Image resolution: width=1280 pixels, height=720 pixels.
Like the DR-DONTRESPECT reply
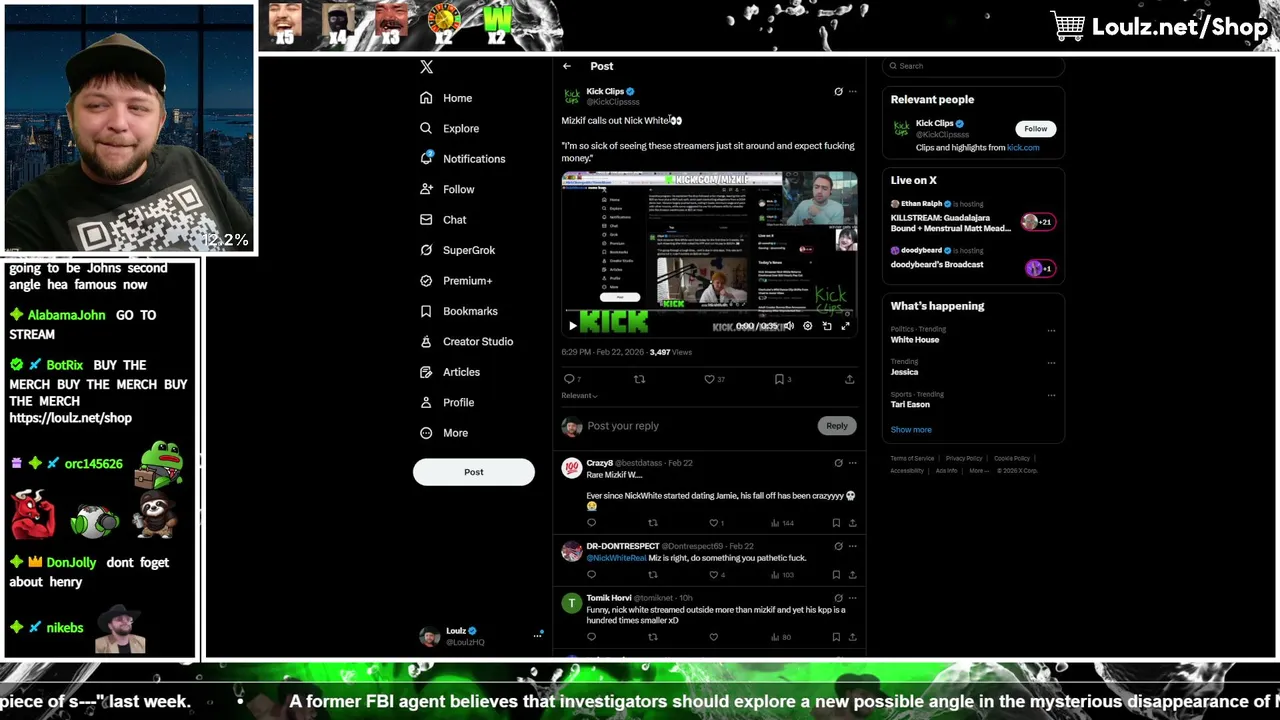pos(714,575)
